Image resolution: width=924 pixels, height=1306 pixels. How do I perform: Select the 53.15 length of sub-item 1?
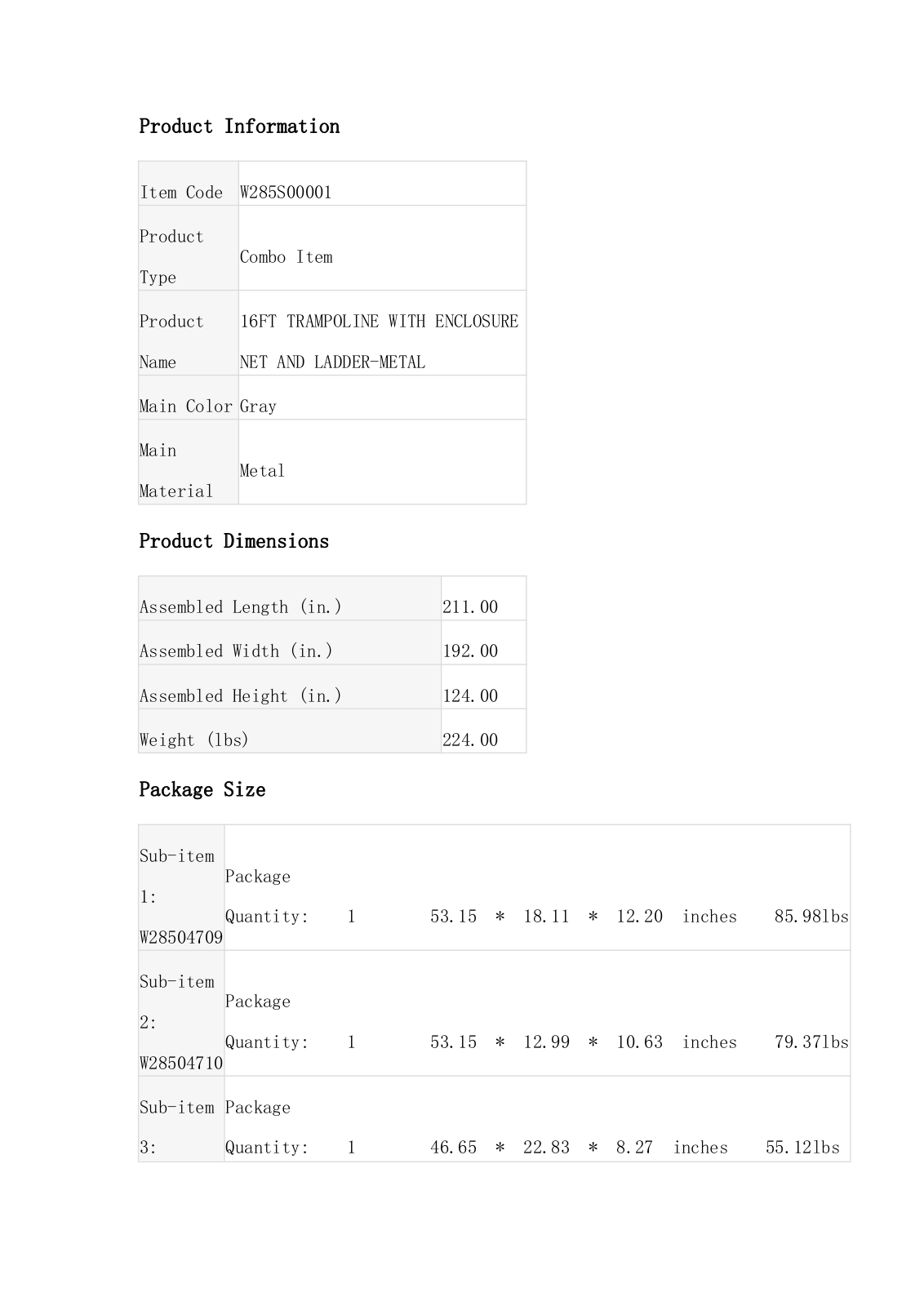point(454,917)
